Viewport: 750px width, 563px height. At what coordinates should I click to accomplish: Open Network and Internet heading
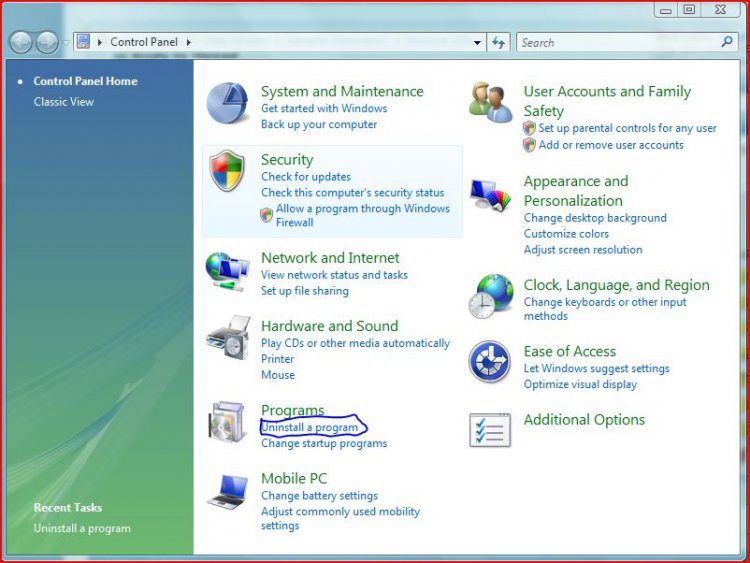330,258
